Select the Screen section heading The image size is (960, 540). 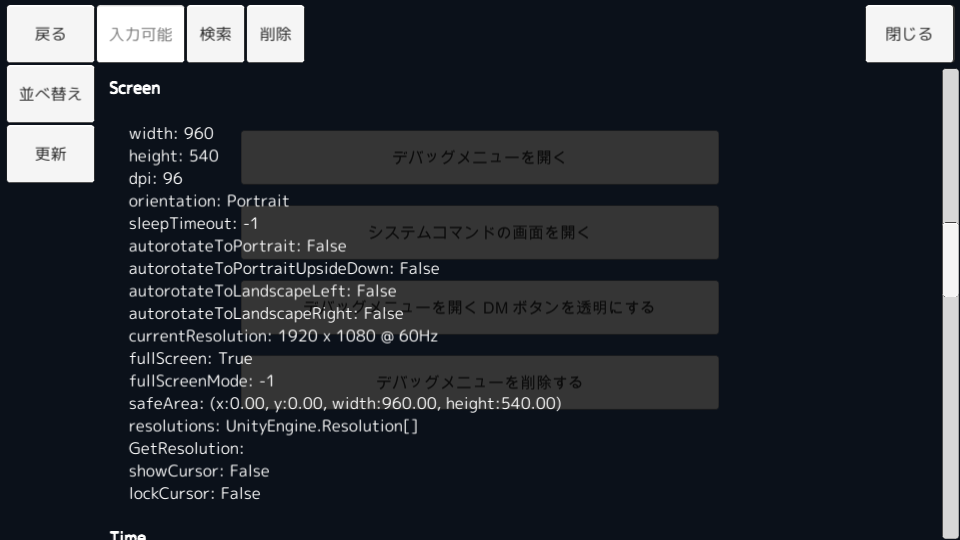135,88
